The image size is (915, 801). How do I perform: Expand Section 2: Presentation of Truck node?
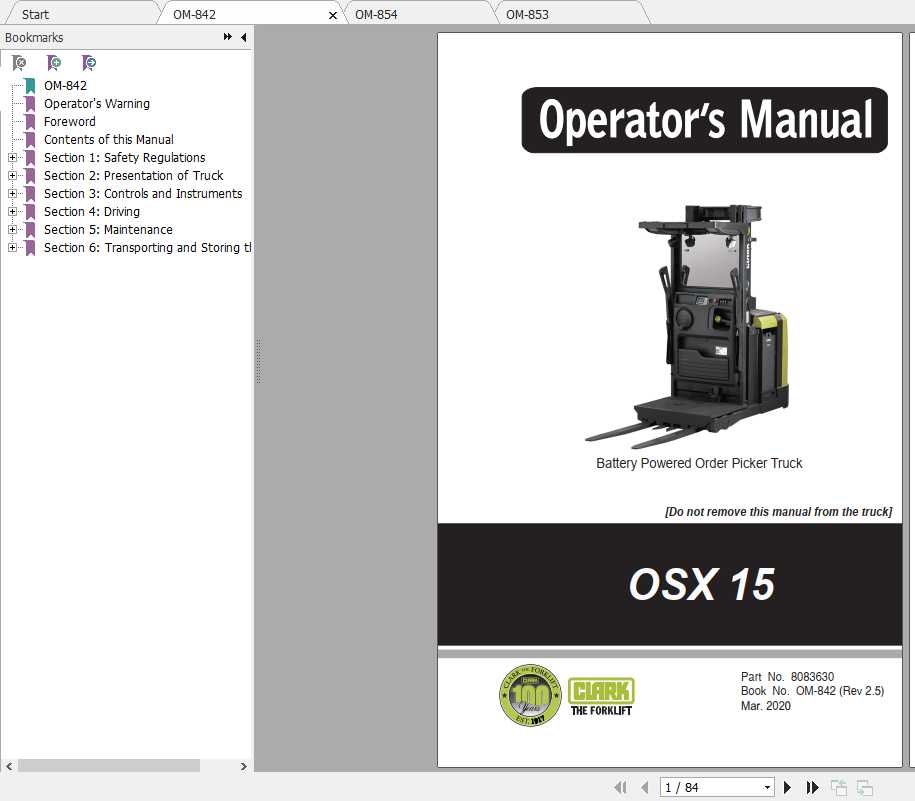pos(12,176)
